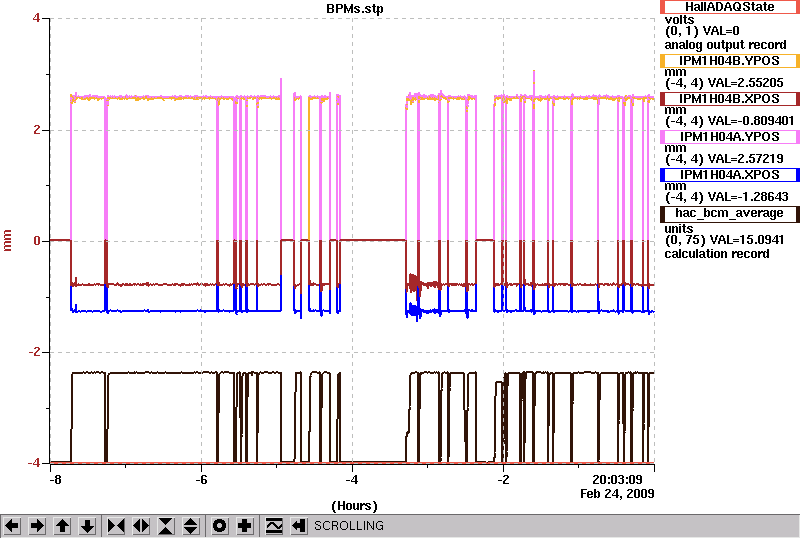Click the SCROLLING status label

tap(348, 526)
